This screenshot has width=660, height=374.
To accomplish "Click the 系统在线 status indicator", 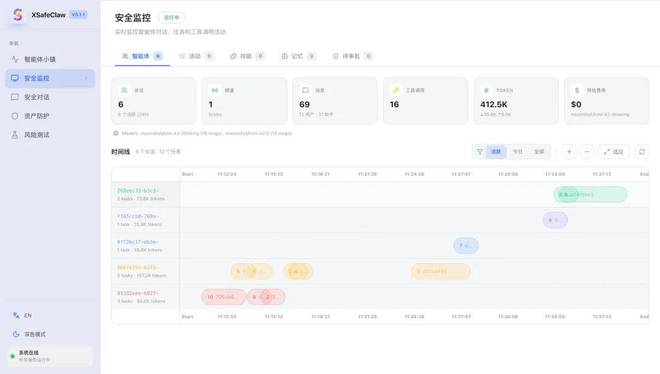I will (x=50, y=356).
